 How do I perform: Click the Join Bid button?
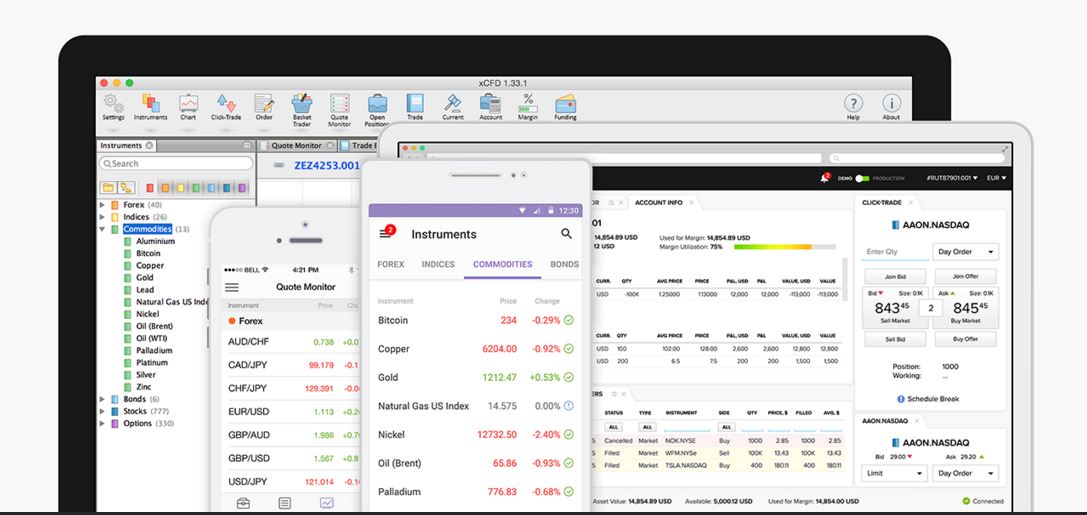point(895,276)
